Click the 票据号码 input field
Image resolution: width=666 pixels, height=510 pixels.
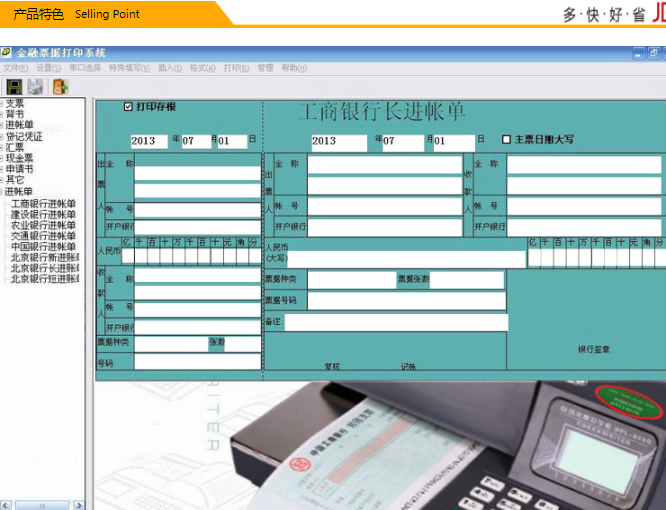click(x=406, y=301)
